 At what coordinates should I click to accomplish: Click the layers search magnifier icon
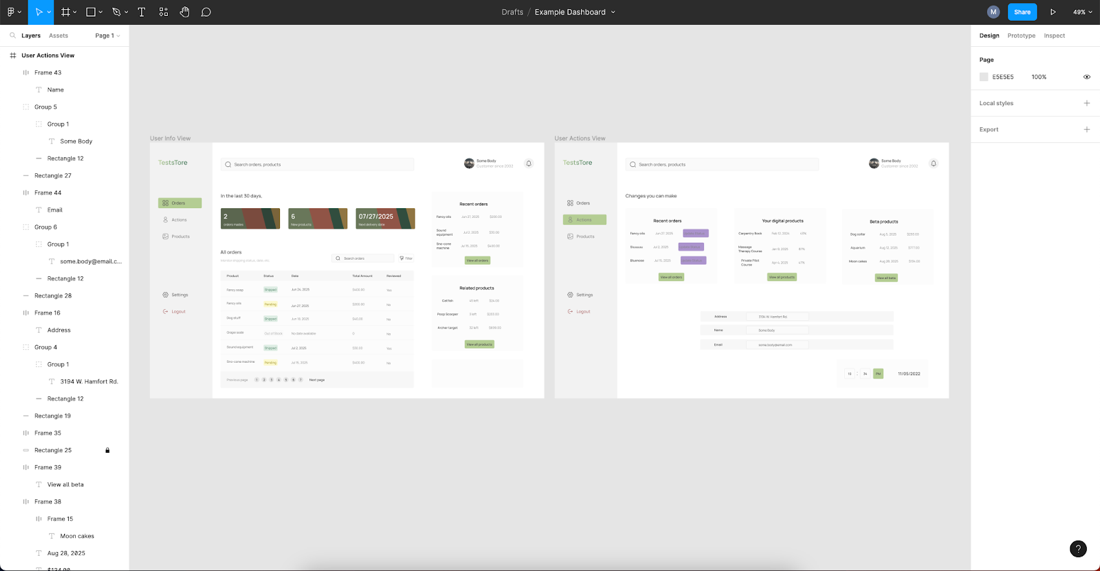click(13, 35)
